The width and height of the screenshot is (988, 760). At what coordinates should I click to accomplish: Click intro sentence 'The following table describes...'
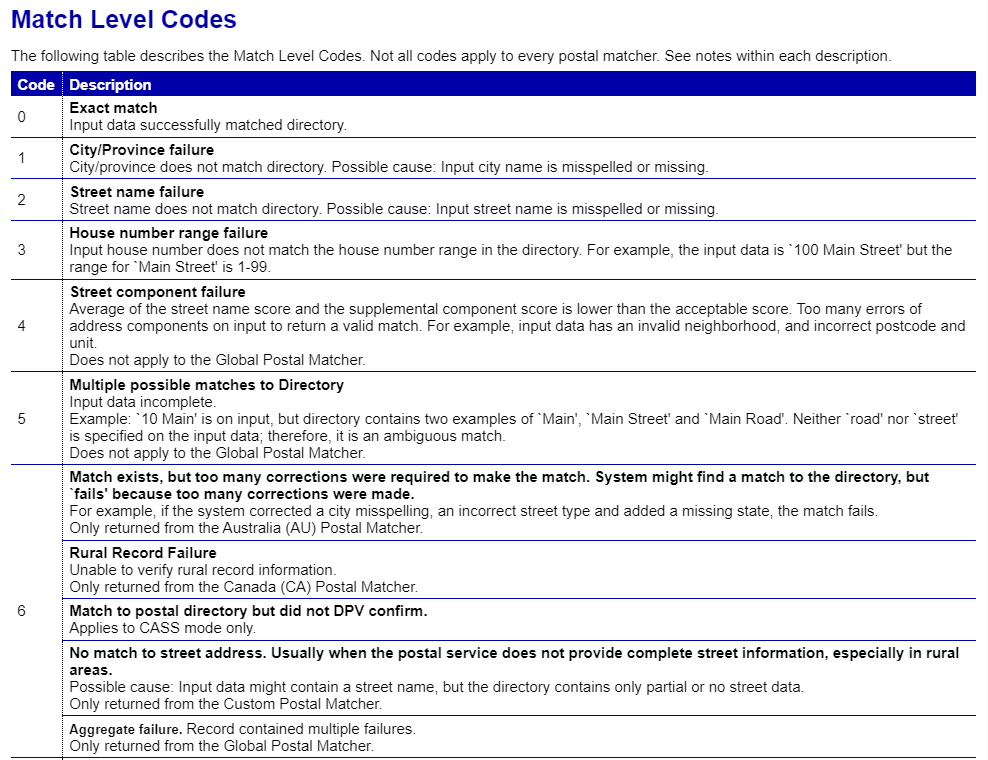coord(451,56)
